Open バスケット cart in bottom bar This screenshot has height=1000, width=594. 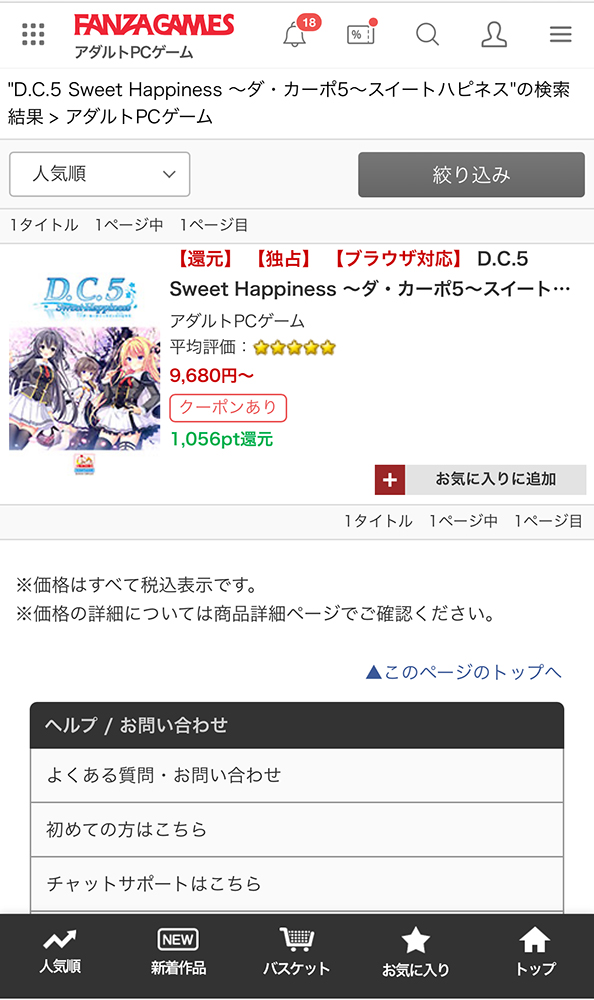pos(297,952)
